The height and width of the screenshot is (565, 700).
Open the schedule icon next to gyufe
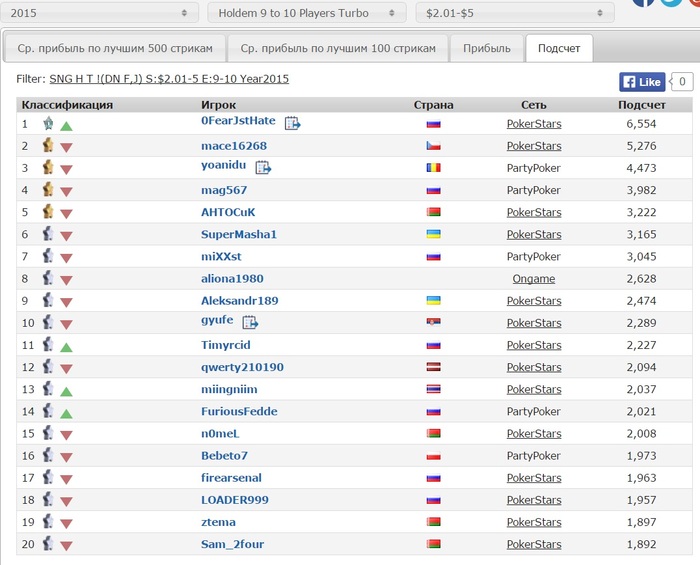[250, 322]
